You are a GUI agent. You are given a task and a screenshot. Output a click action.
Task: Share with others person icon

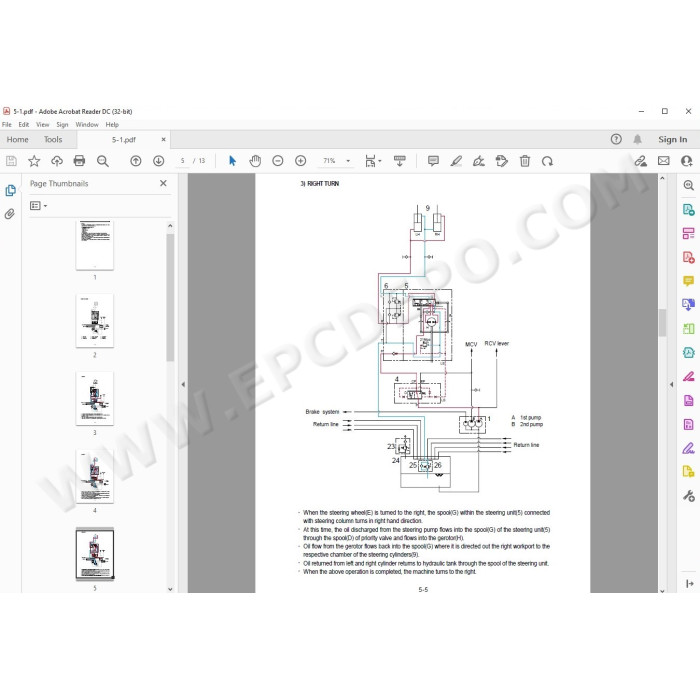687,161
